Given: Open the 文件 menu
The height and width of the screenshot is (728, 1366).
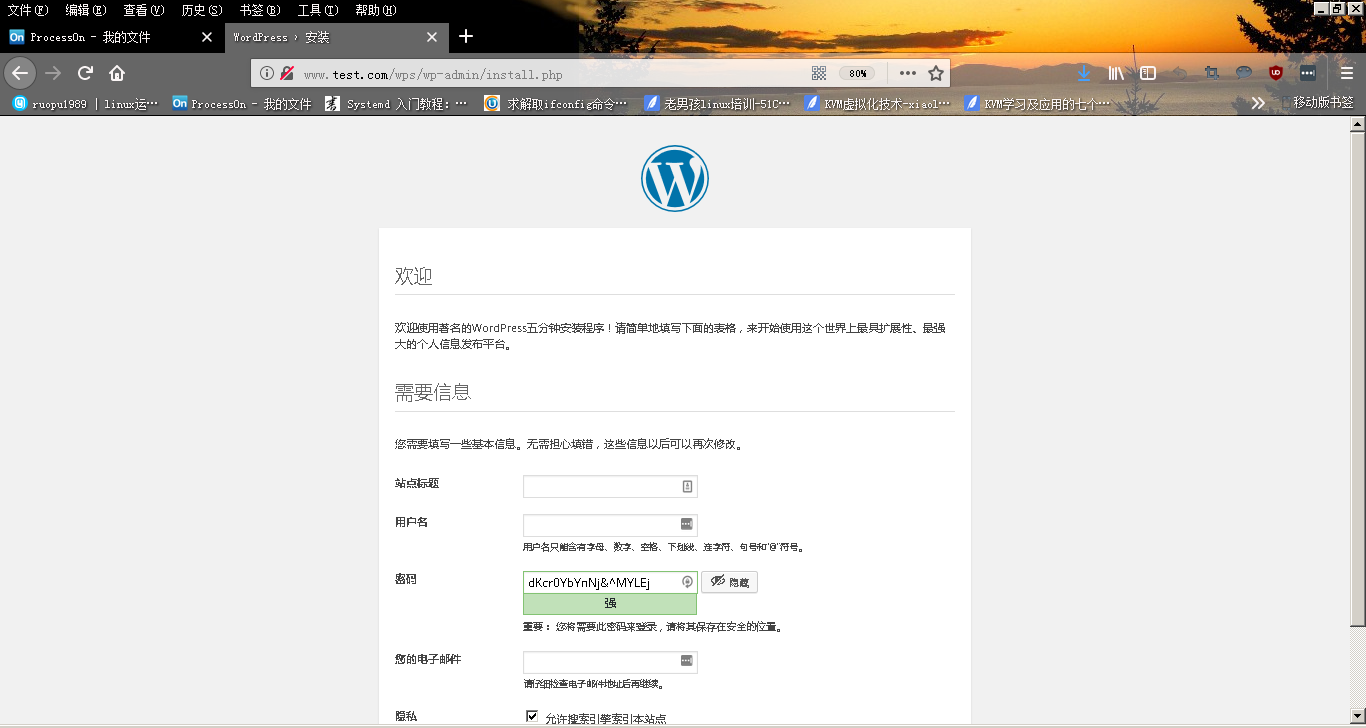Looking at the screenshot, I should click(27, 10).
